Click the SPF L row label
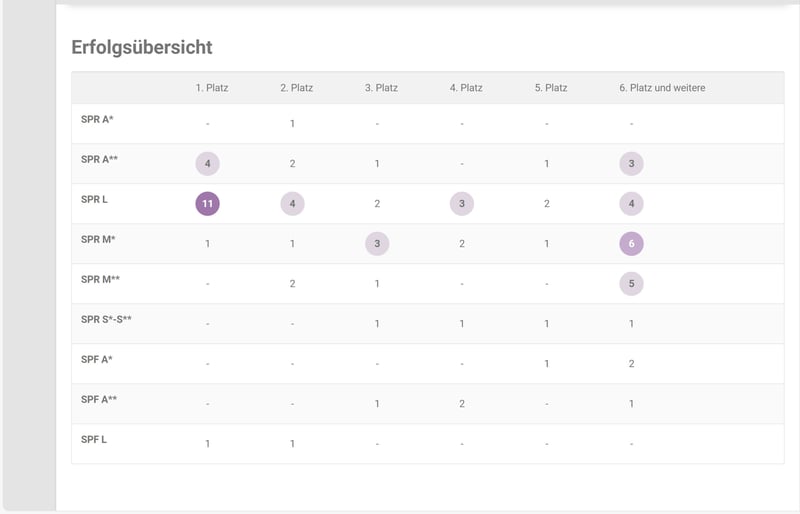This screenshot has height=514, width=800. (x=94, y=439)
